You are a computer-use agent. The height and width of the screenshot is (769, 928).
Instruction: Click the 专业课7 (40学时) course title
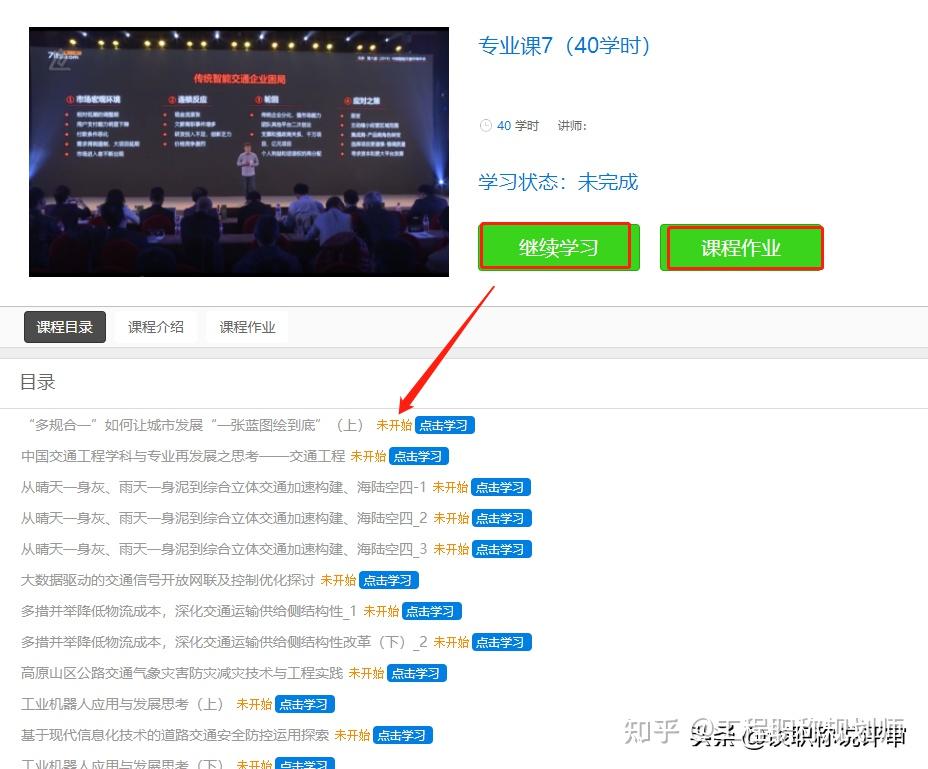tap(564, 46)
